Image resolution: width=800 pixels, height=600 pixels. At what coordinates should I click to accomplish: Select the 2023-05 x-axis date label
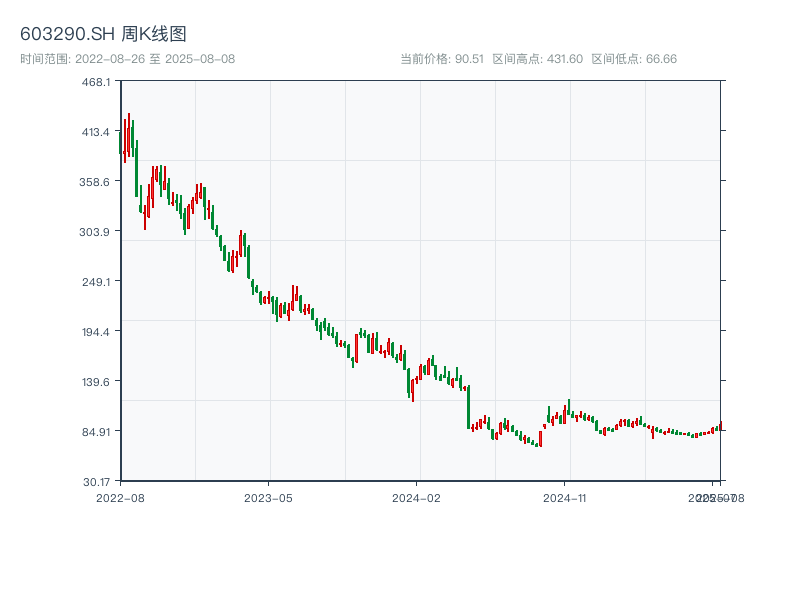point(268,497)
